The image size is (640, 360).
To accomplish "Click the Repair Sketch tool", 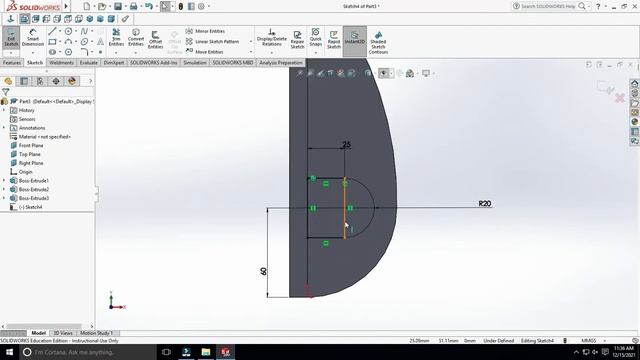I will pos(297,39).
